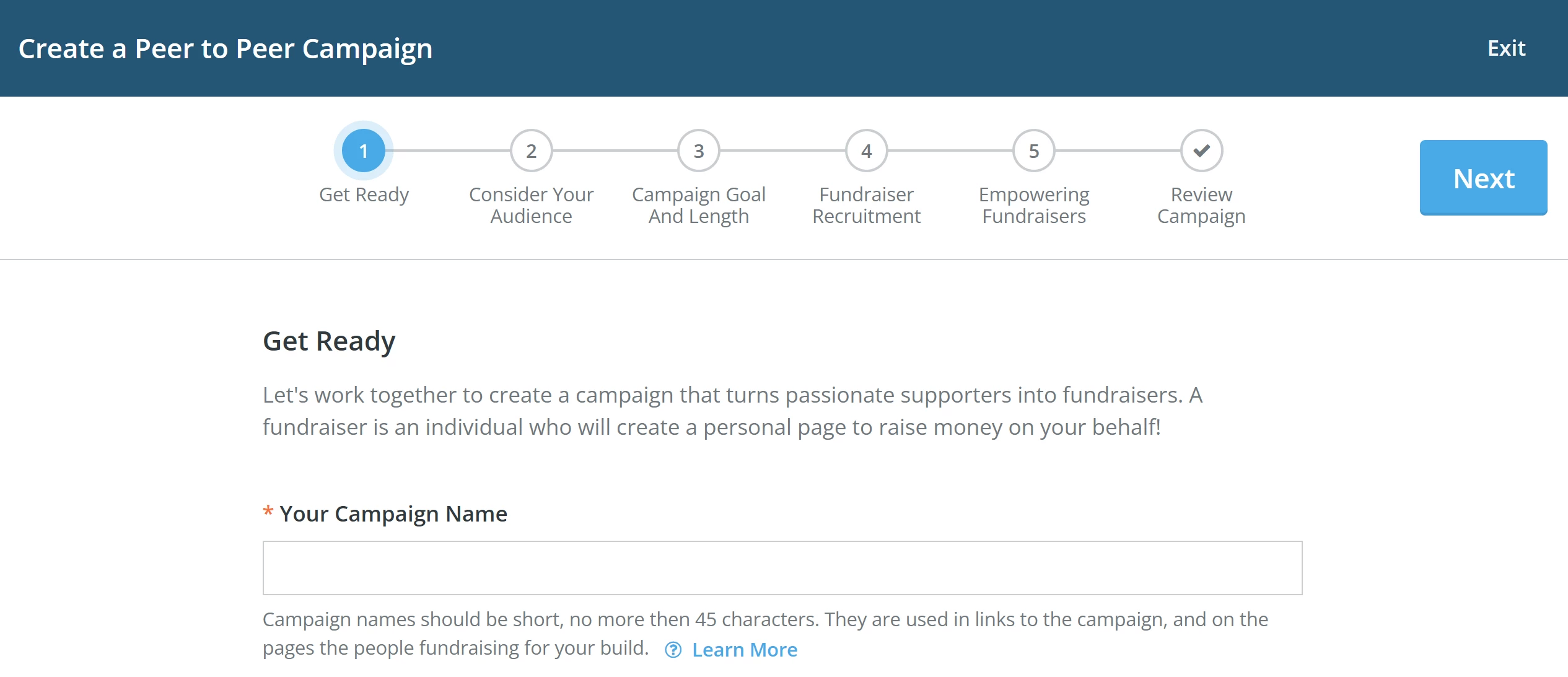Click the step 1 Get Ready circle
The image size is (1568, 677).
364,150
